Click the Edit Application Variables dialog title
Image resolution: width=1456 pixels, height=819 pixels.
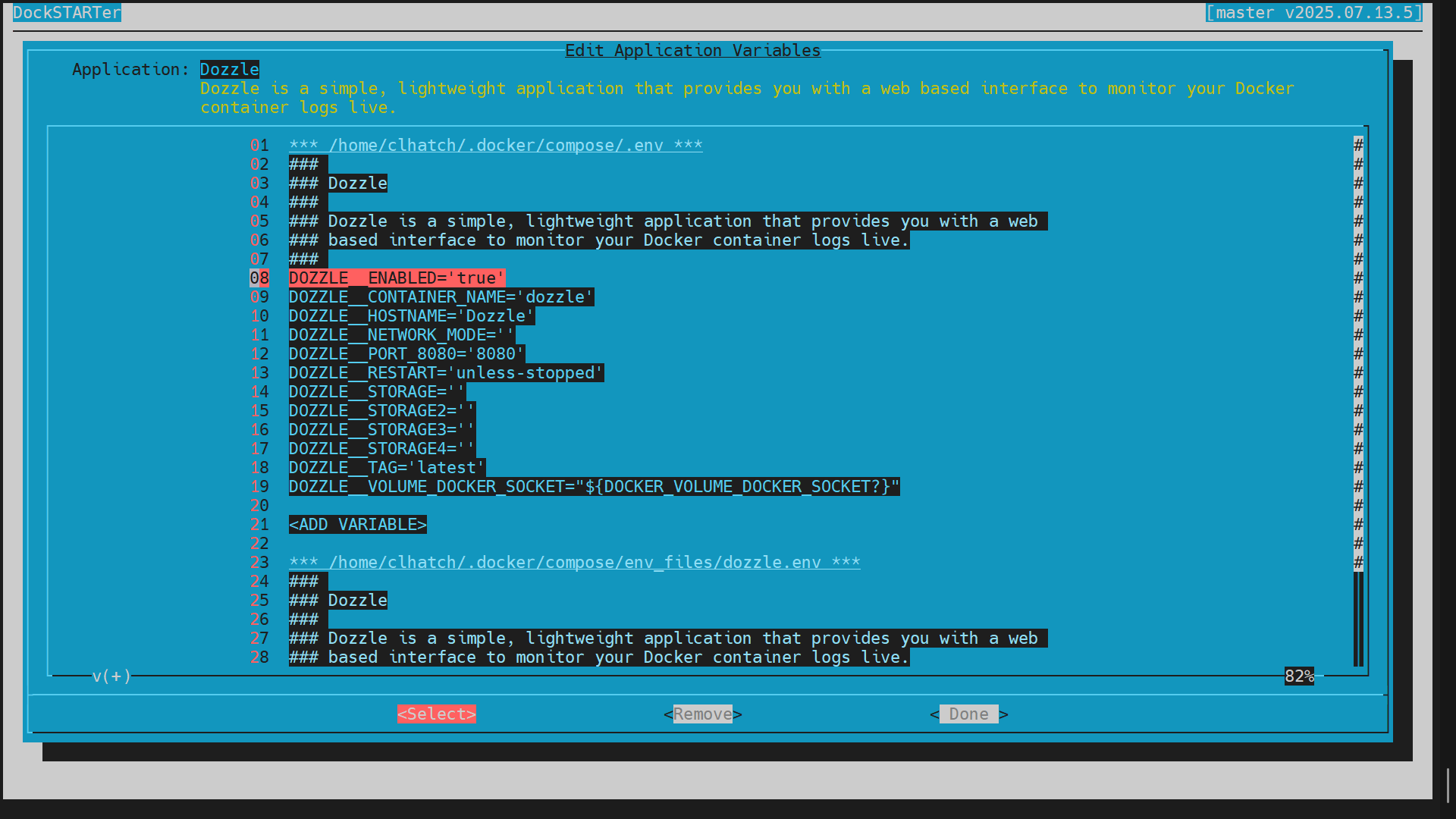[693, 51]
